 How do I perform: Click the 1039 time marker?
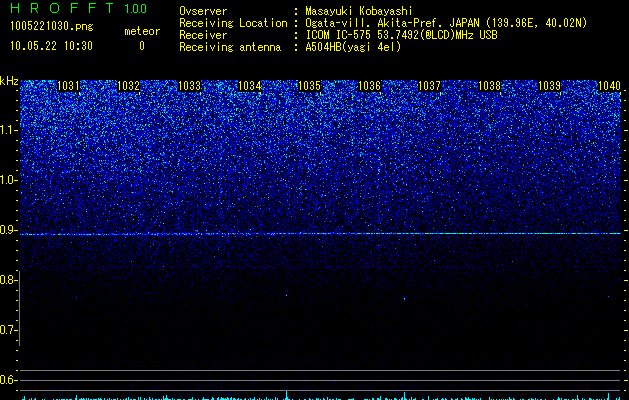tap(549, 86)
